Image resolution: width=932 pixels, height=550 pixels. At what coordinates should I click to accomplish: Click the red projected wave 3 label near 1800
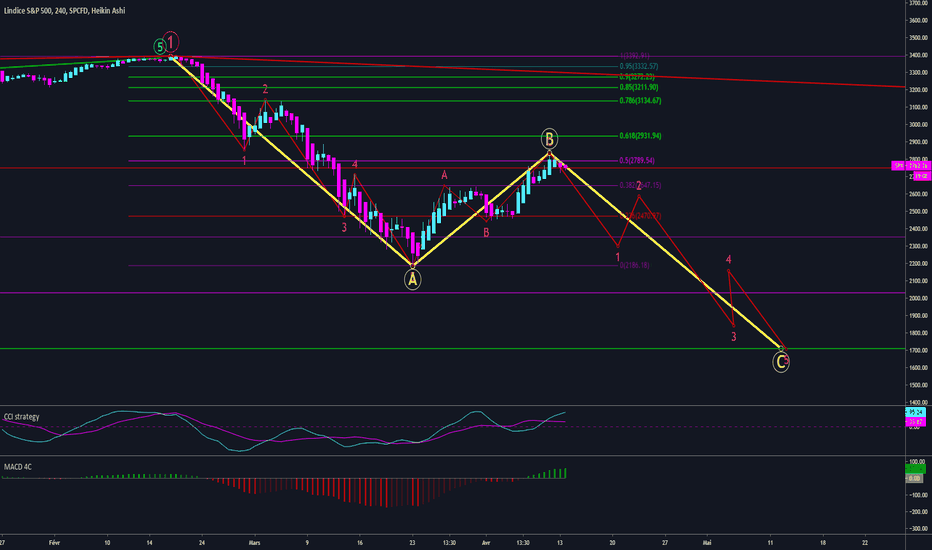point(733,337)
